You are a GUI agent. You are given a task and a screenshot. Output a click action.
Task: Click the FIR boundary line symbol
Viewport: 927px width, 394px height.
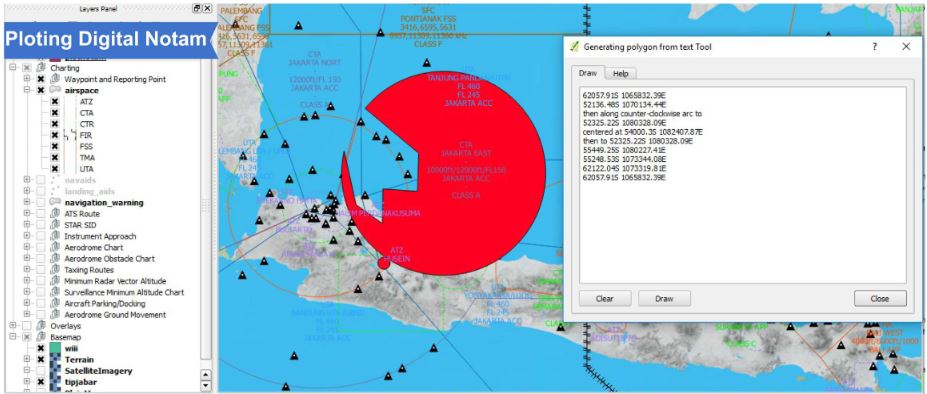[x=69, y=135]
